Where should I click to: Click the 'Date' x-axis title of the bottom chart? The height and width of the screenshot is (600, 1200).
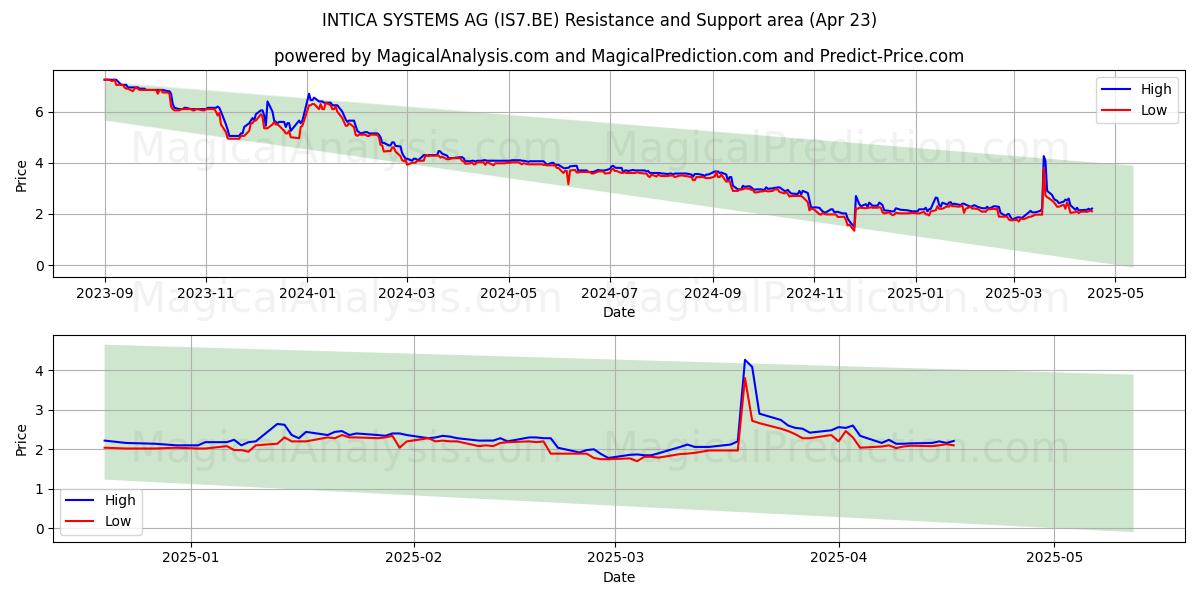click(x=619, y=577)
